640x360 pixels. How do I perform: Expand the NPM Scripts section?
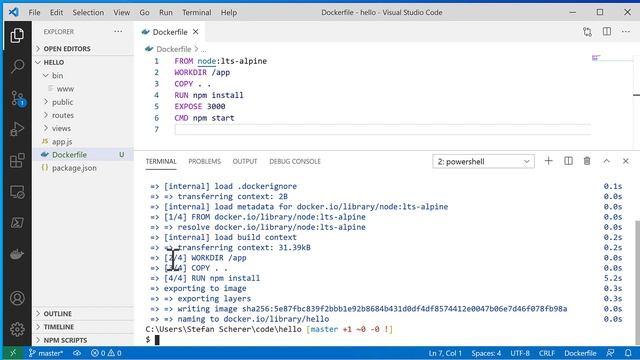point(83,340)
